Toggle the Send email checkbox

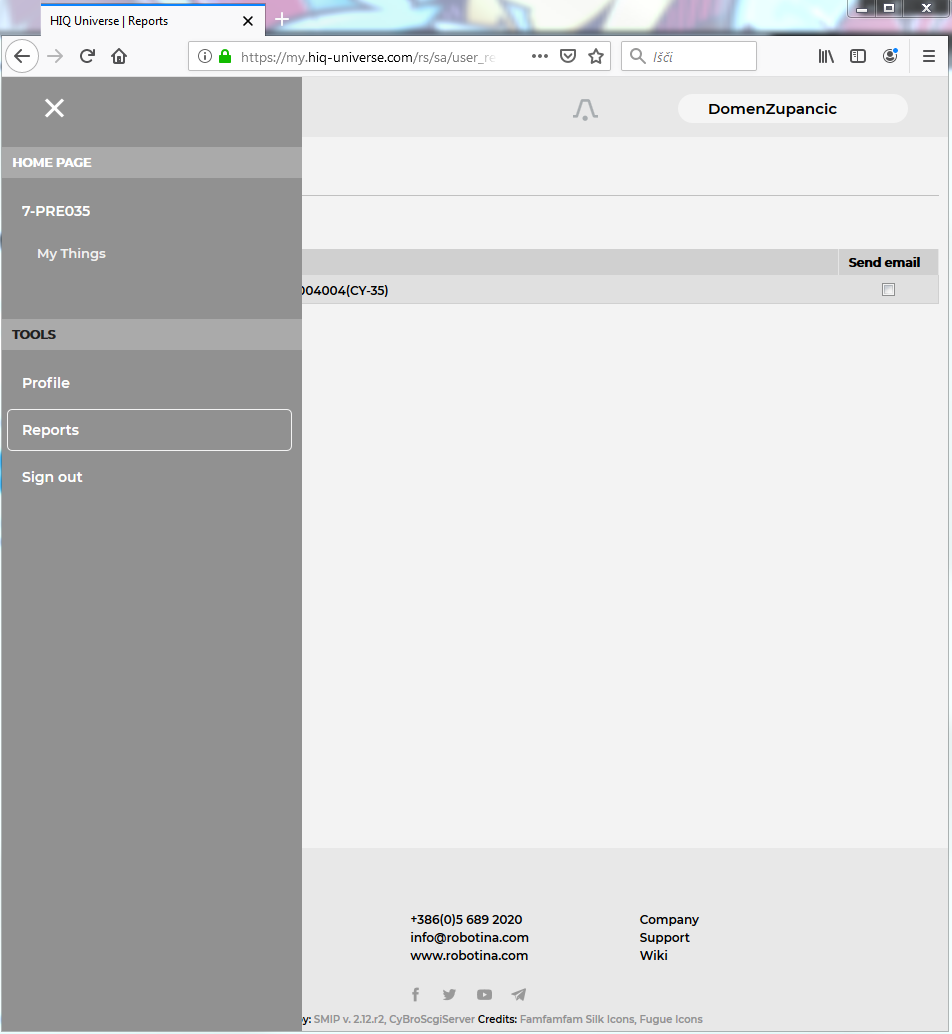coord(888,290)
